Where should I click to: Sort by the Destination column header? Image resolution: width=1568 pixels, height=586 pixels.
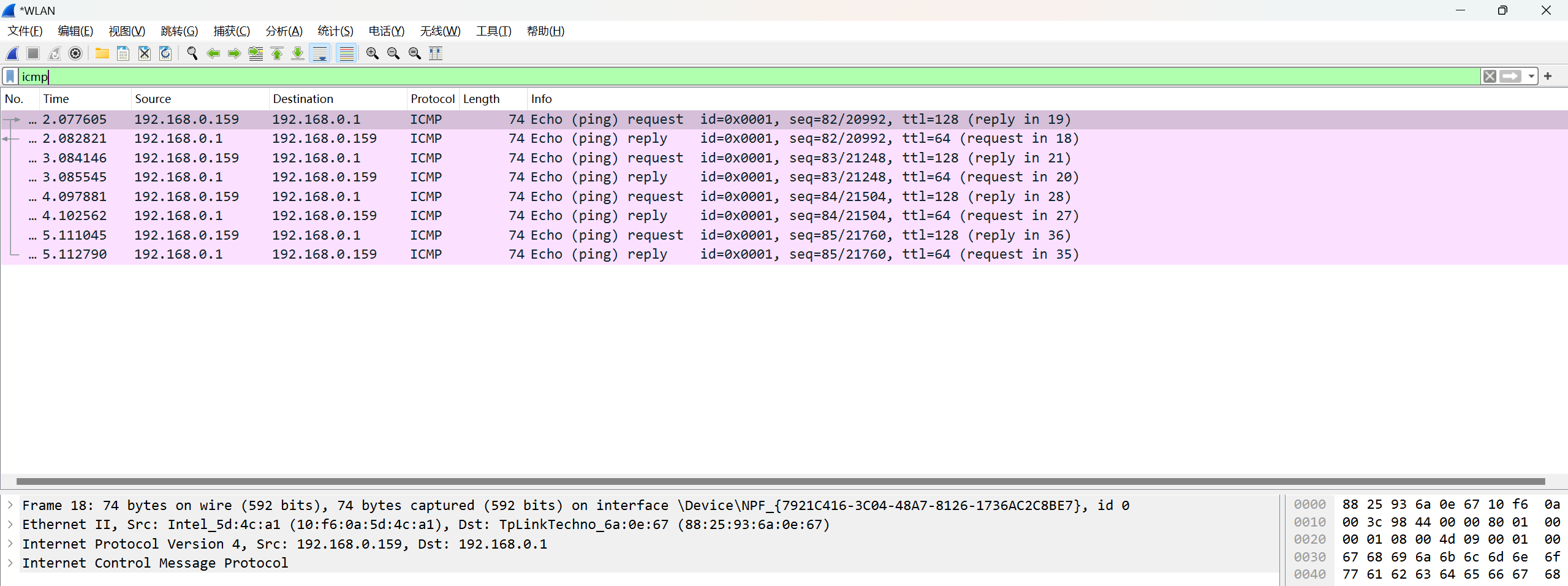click(338, 99)
